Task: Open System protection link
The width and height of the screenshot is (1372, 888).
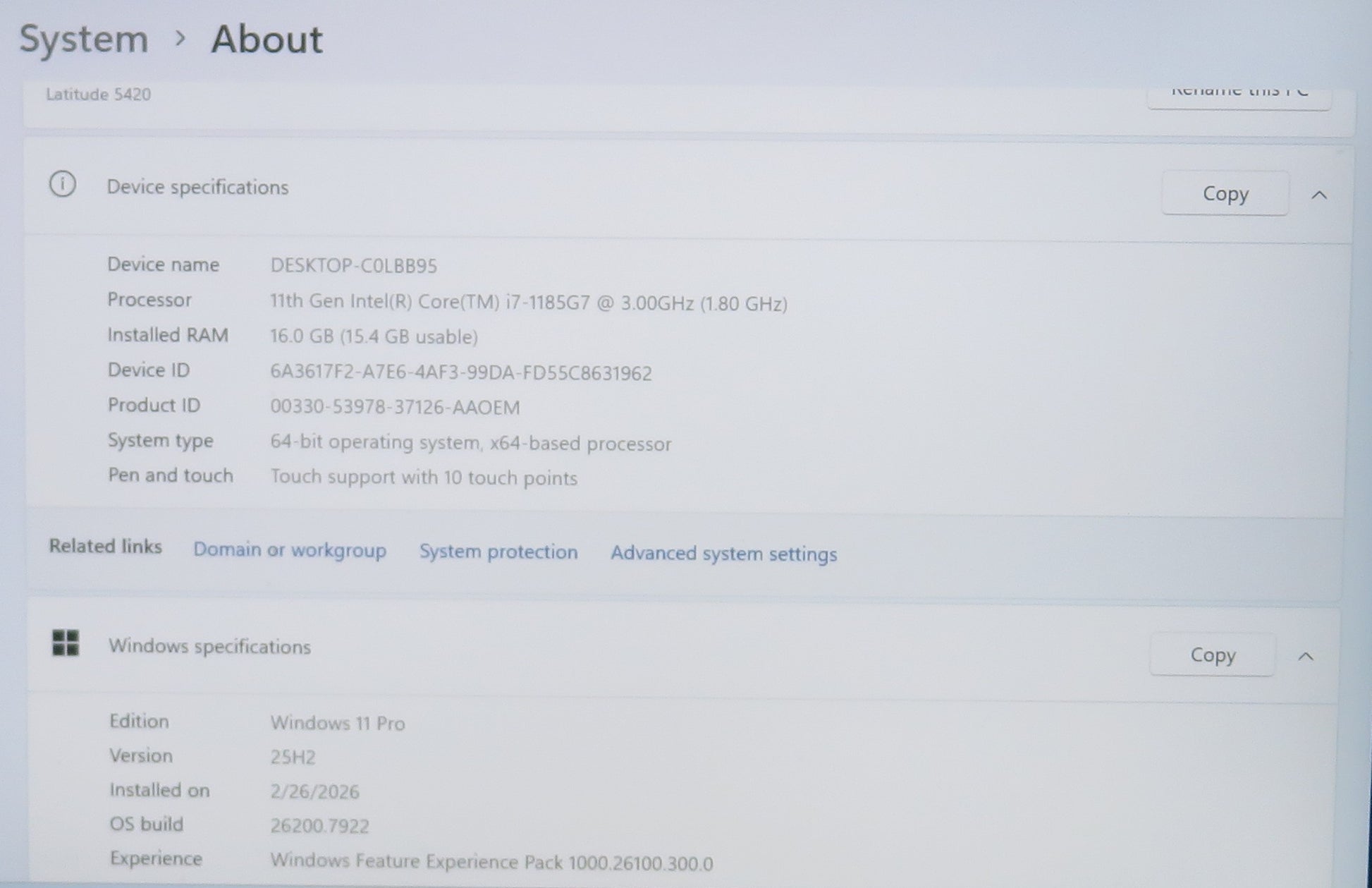Action: (498, 552)
